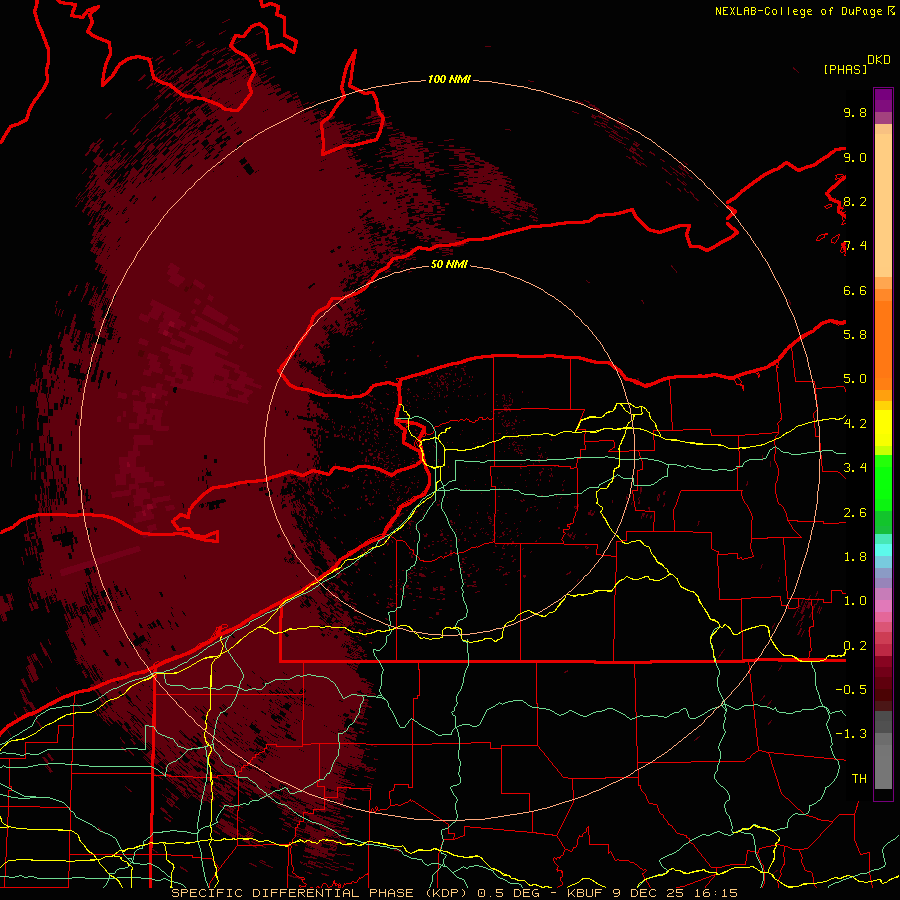Pick the bright green color bar segment
Screen dimensions: 900x900
pos(883,481)
